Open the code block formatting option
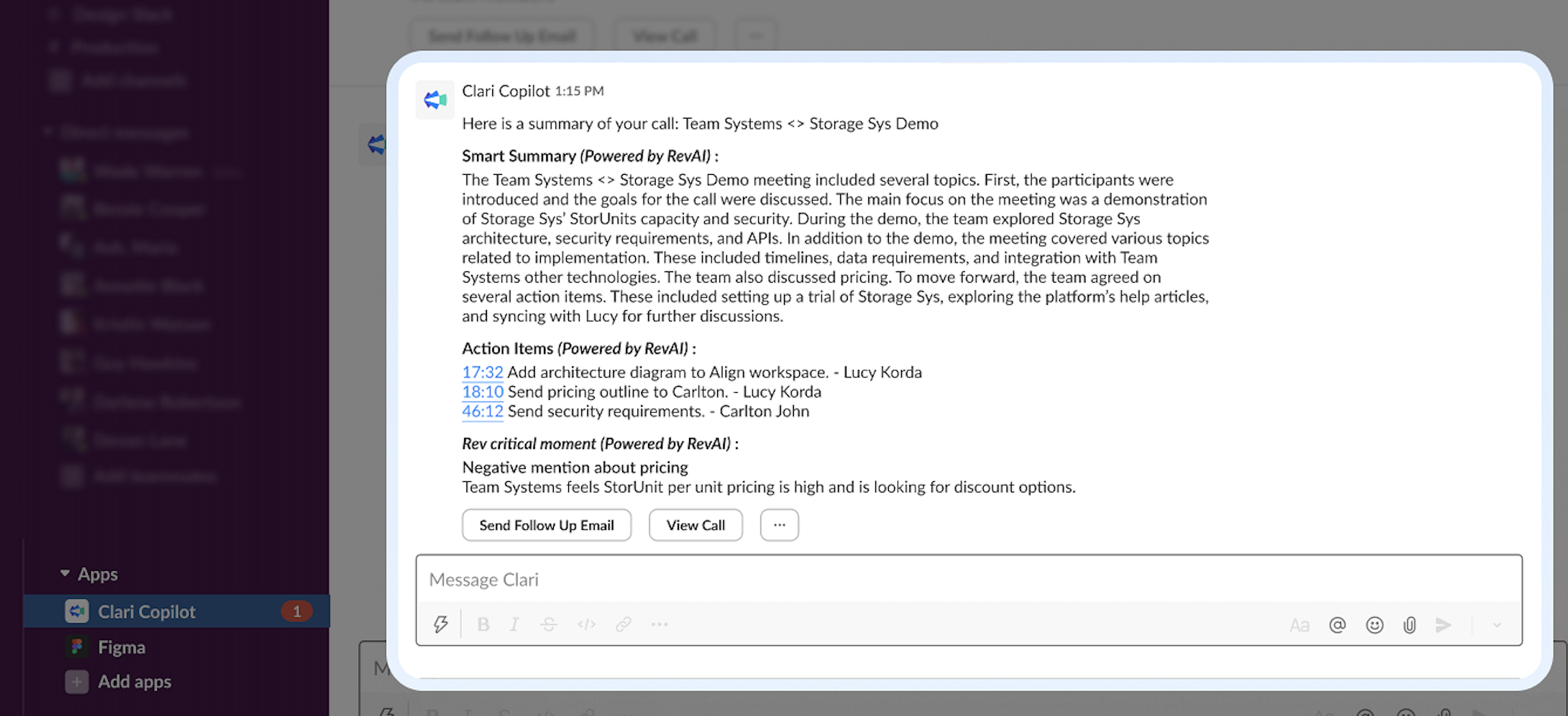Image resolution: width=1568 pixels, height=716 pixels. click(x=586, y=624)
